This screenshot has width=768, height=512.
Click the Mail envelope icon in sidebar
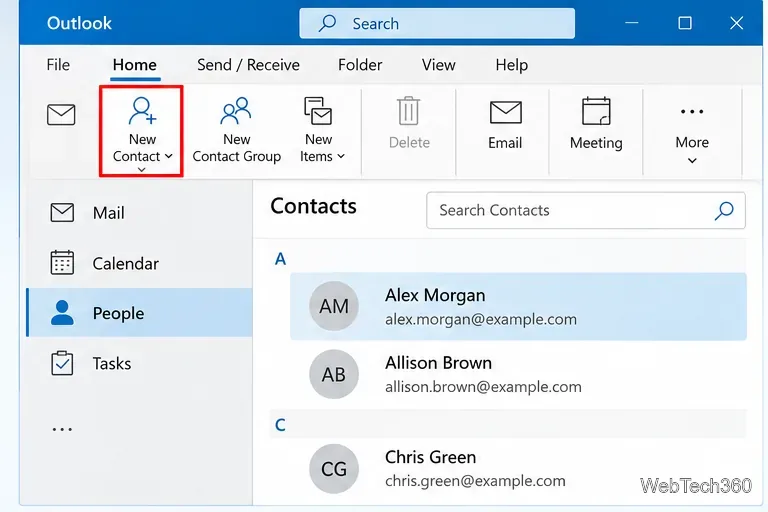(62, 213)
